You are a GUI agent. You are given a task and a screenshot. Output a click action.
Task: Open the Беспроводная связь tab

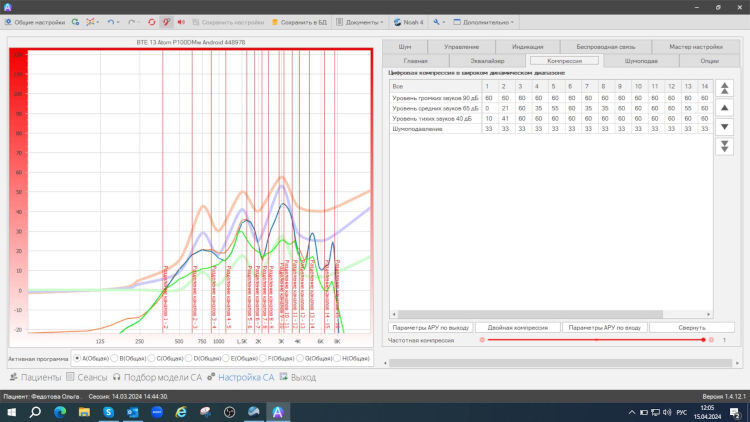tap(606, 47)
